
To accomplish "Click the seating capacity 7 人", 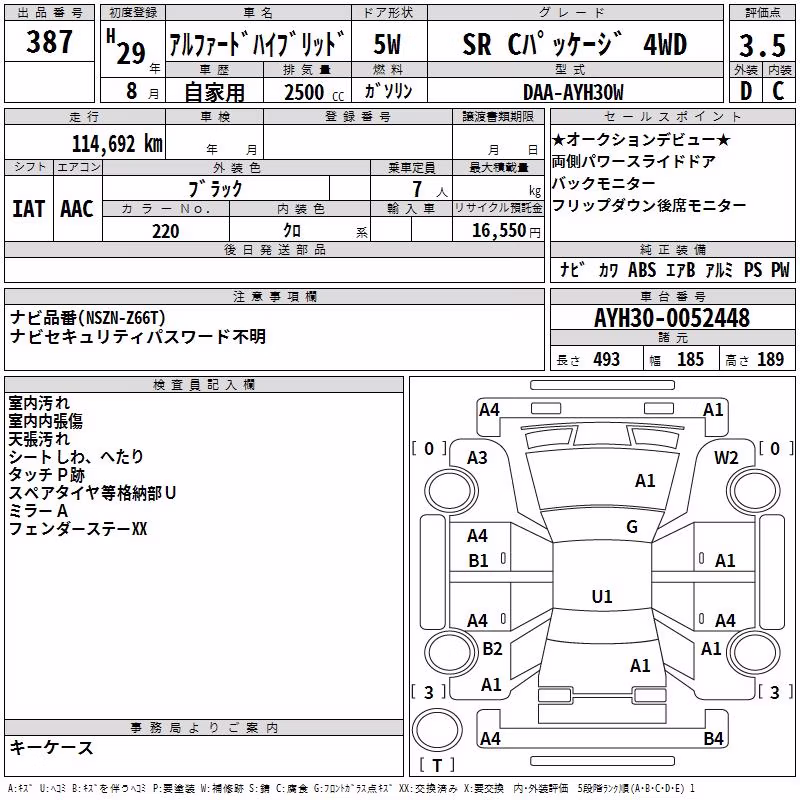I will [430, 189].
